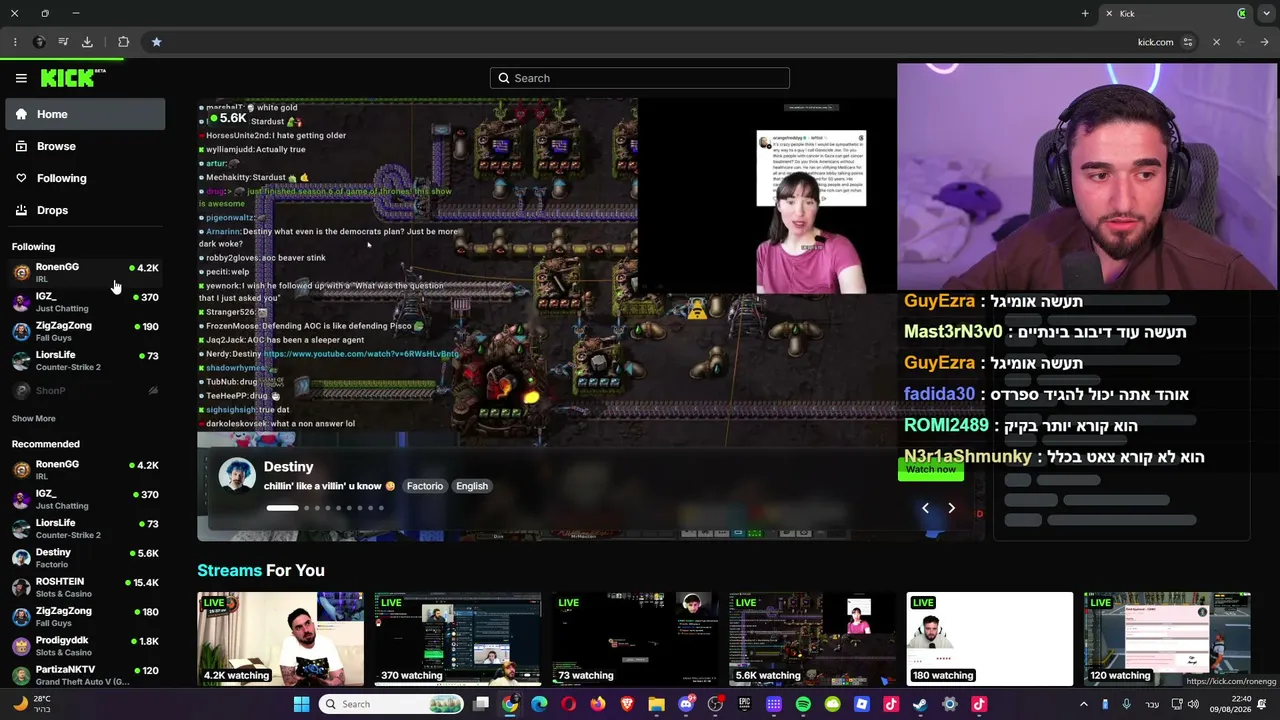
Task: Click the browser profile avatar icon
Action: point(39,42)
